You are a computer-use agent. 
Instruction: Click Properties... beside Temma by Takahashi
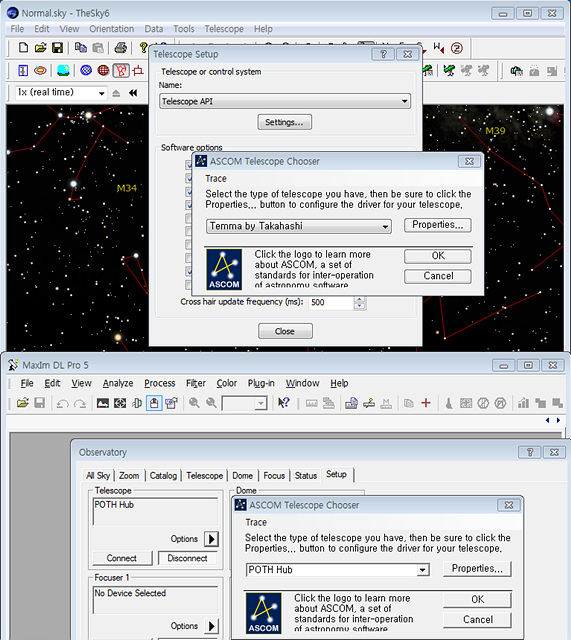[x=438, y=225]
